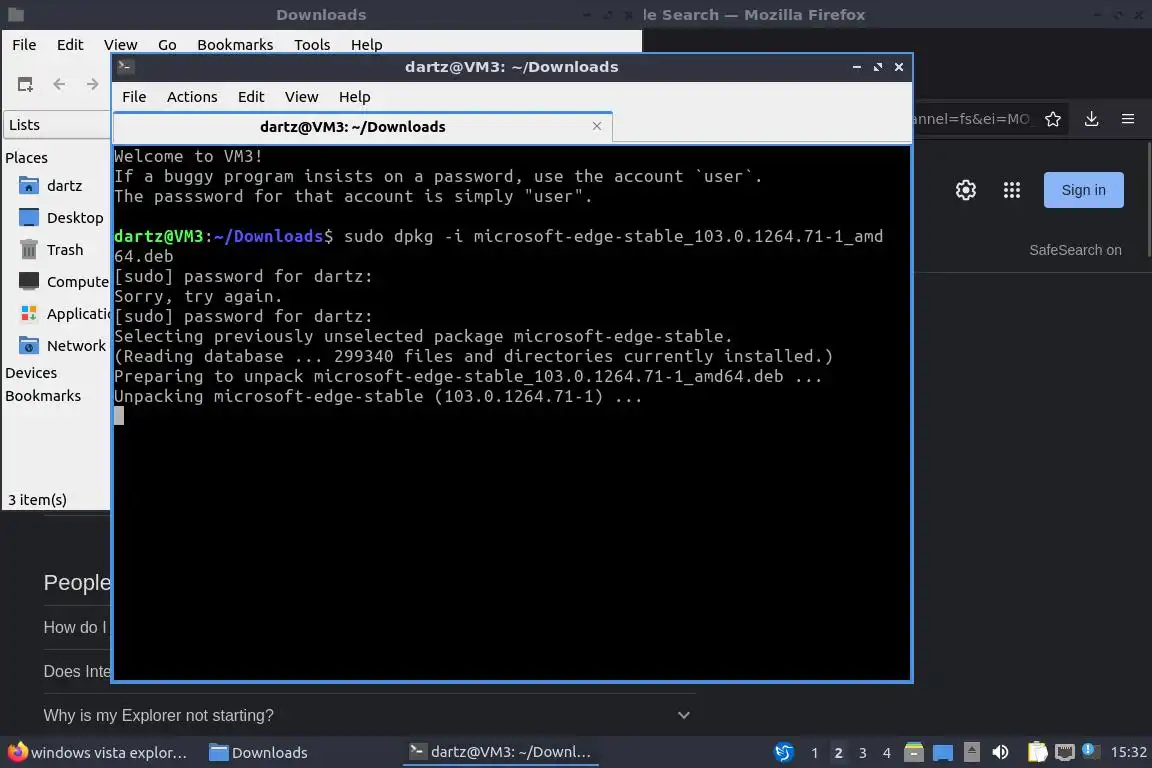Bookmark this page with Firefox star icon
Viewport: 1152px width, 768px height.
click(1053, 119)
